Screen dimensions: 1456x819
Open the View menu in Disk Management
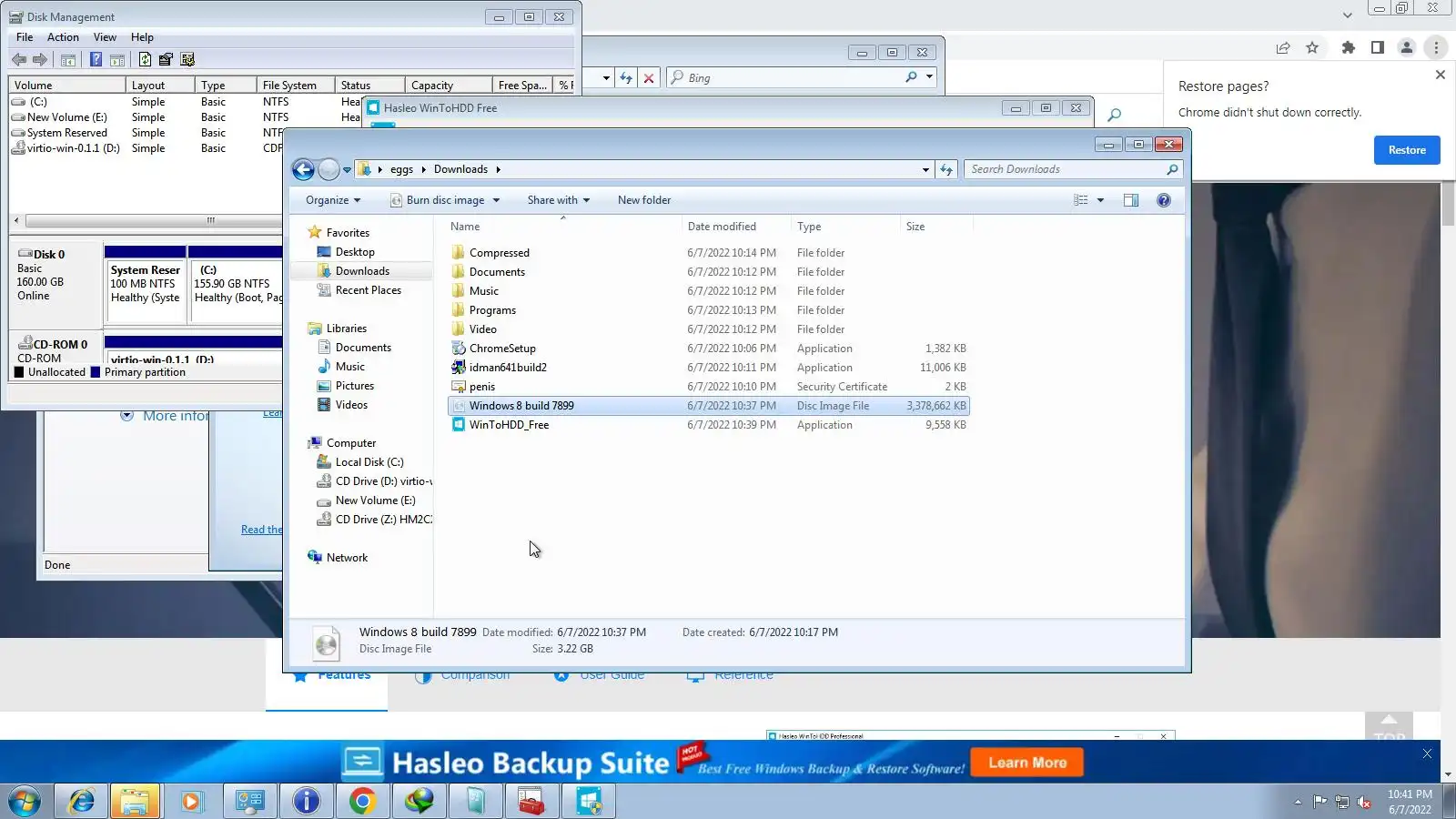point(105,37)
